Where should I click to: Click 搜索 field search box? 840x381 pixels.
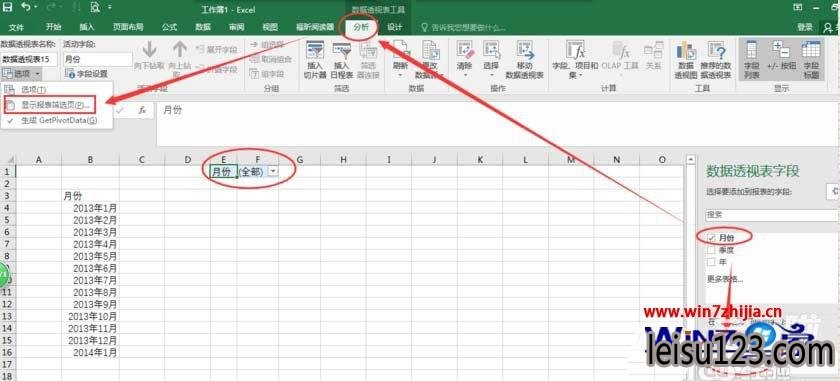point(772,214)
